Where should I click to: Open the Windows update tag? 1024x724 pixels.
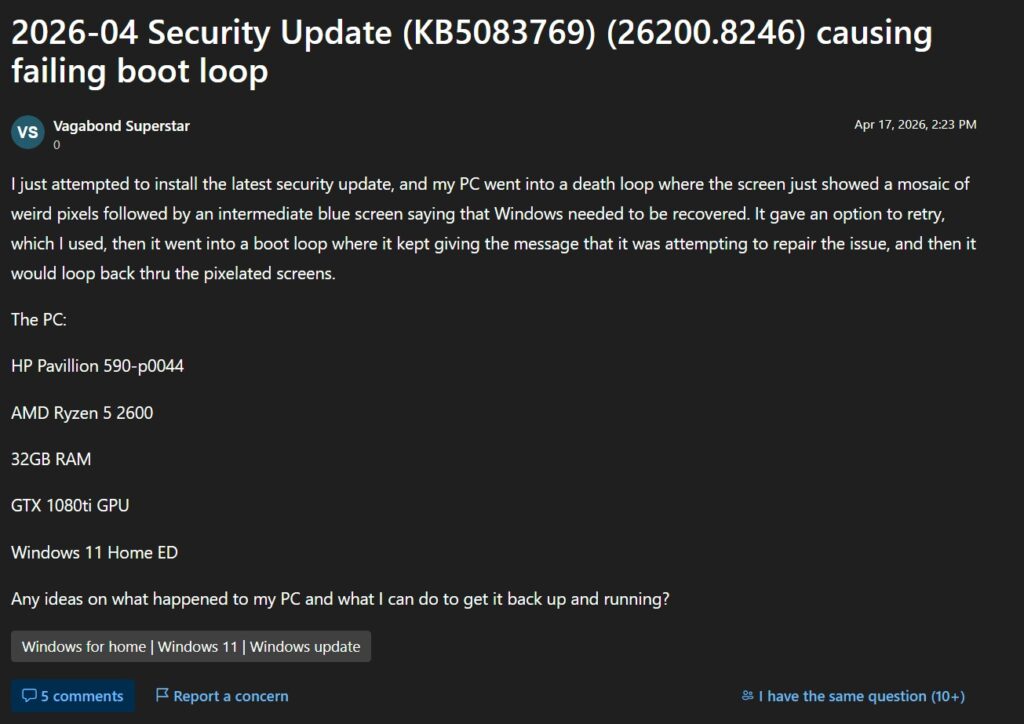click(303, 647)
